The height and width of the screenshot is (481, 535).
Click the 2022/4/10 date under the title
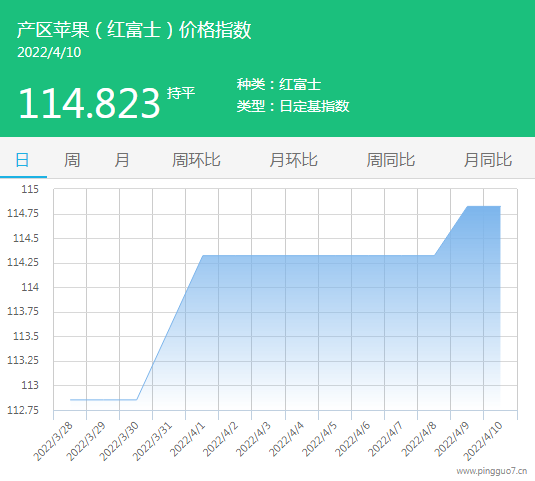[49, 52]
